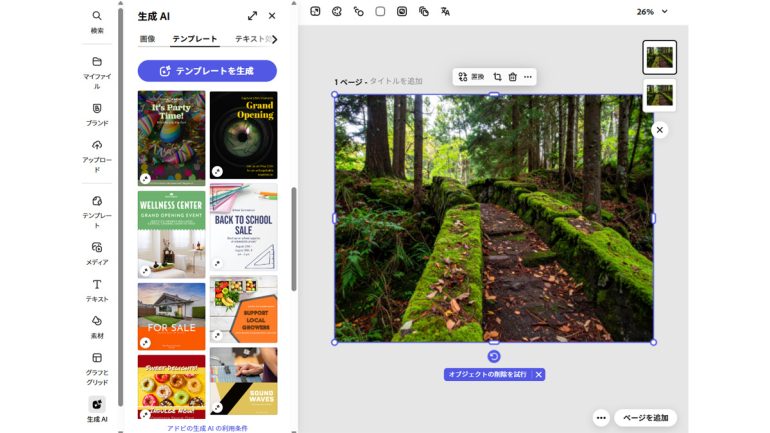Image resolution: width=770 pixels, height=433 pixels.
Task: Open the テキスト sidebar panel
Action: [97, 290]
